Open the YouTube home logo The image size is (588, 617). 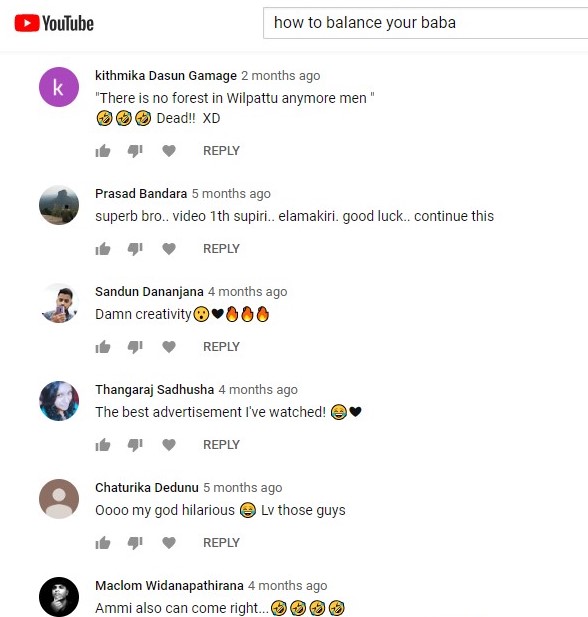pos(54,23)
